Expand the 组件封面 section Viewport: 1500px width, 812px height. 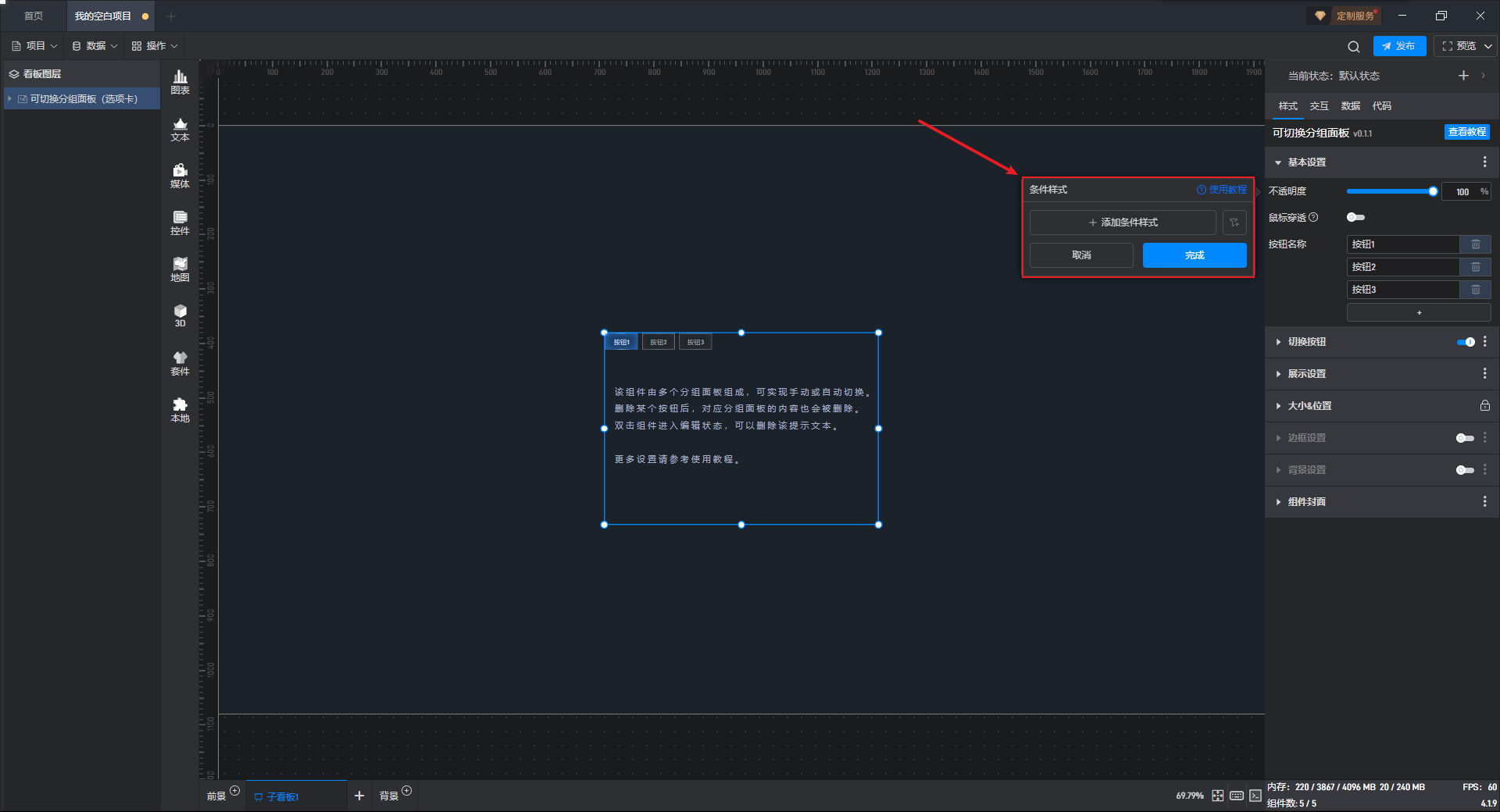coord(1278,502)
